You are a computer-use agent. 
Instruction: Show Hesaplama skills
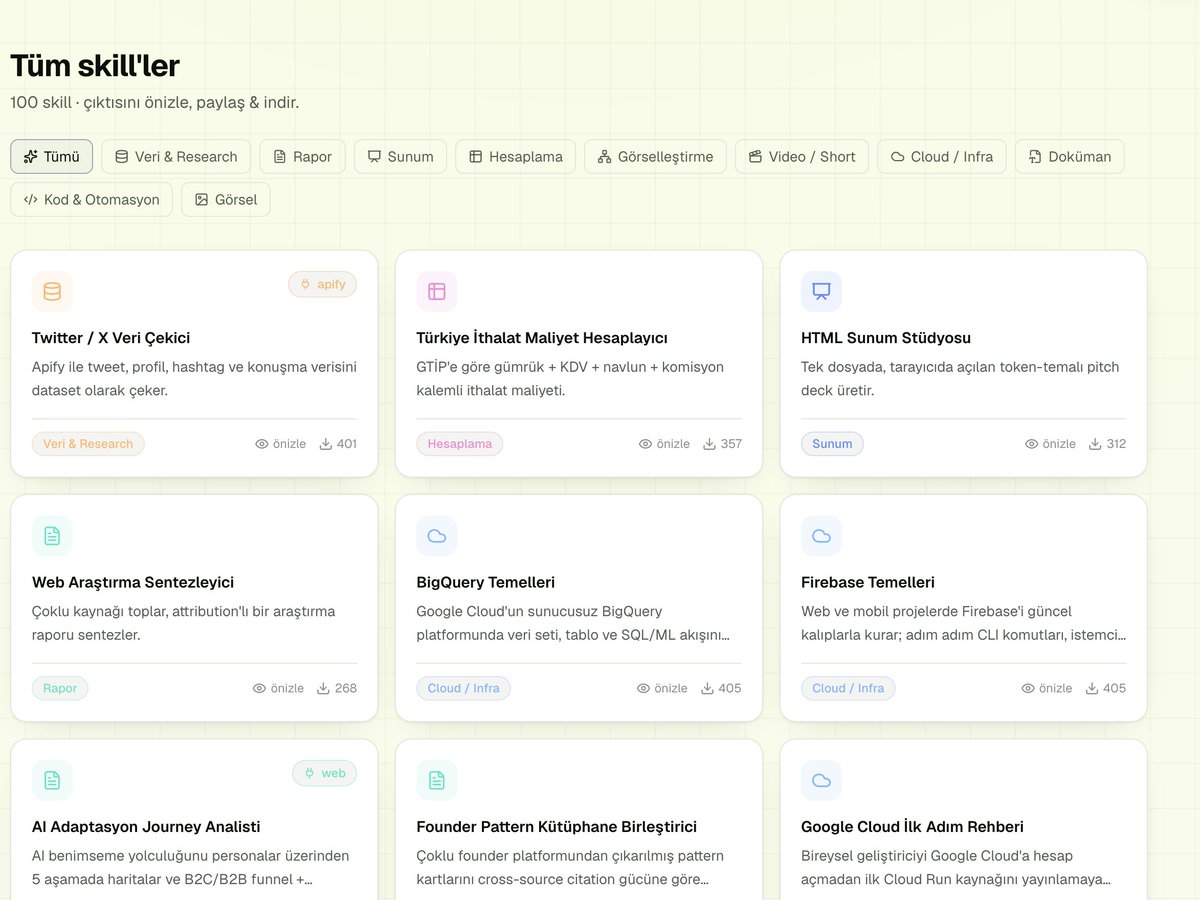tap(515, 156)
